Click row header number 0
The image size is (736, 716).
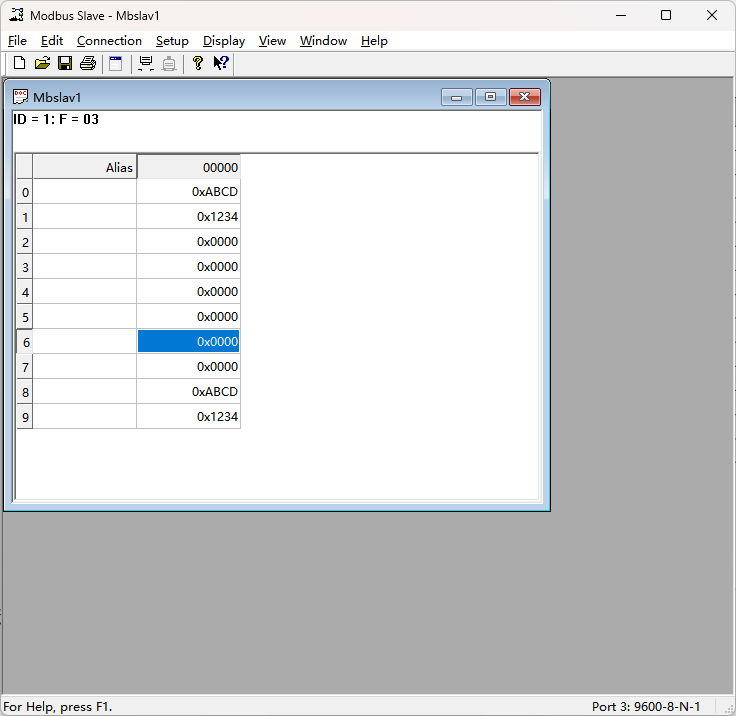click(x=25, y=192)
